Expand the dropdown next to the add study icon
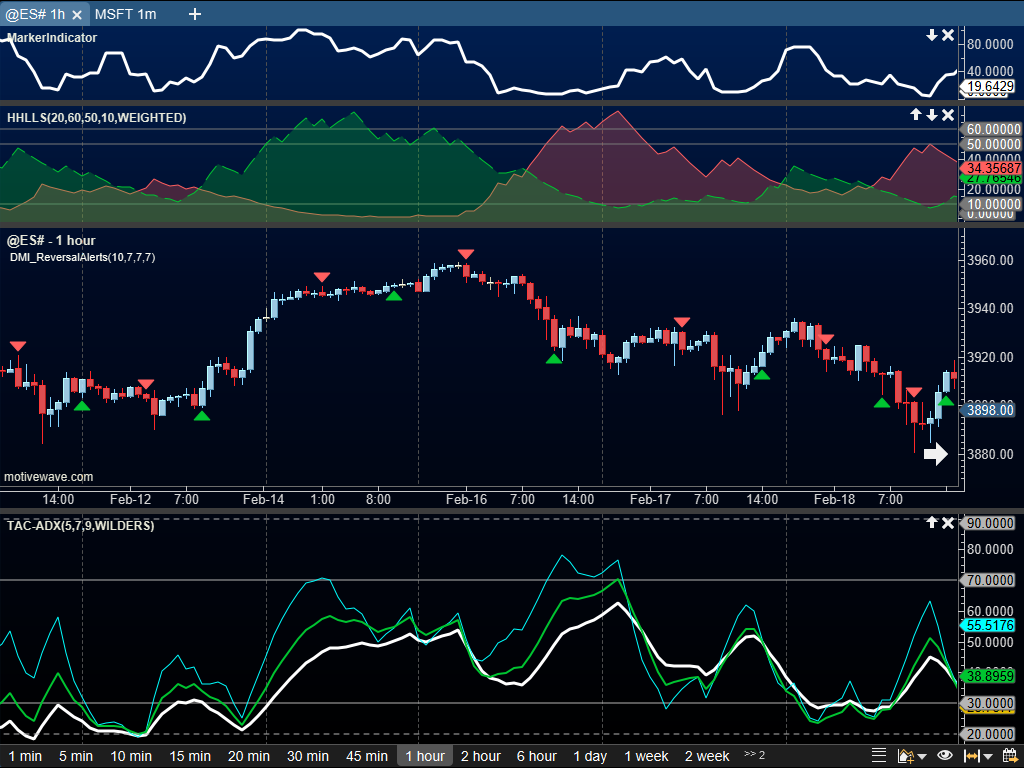Screen dimensions: 1024x768 coord(921,755)
